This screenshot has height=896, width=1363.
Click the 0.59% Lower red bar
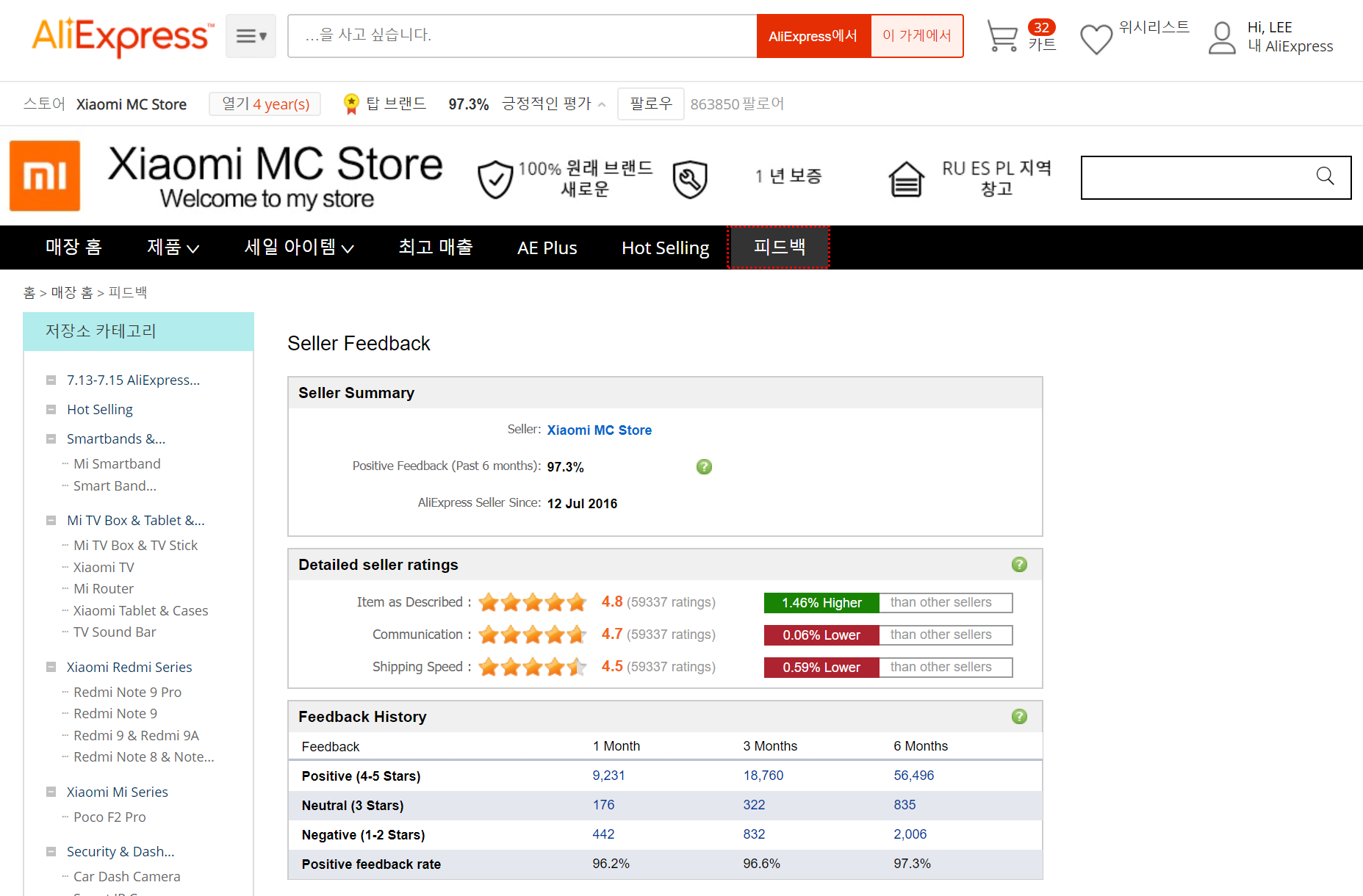tap(821, 668)
